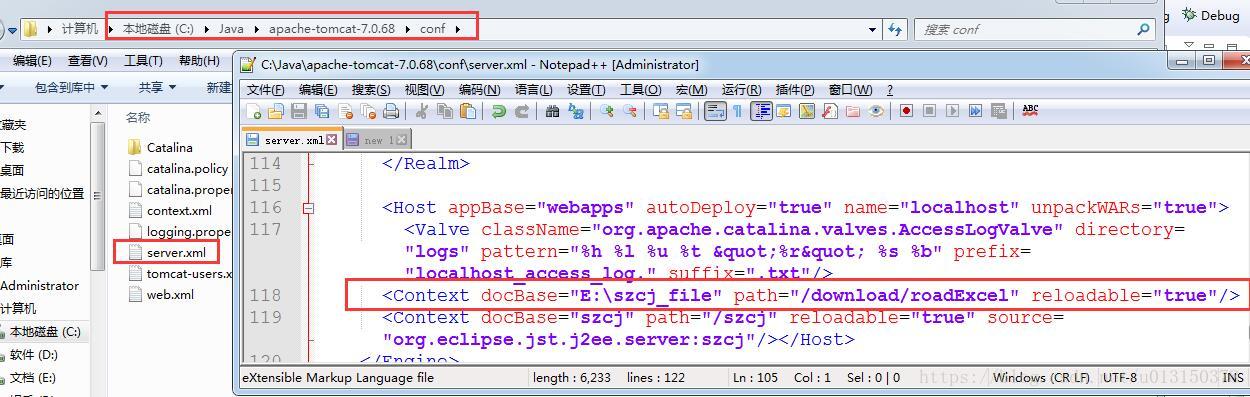Click the 搜索 conf search field
The height and width of the screenshot is (397, 1250).
[1035, 29]
